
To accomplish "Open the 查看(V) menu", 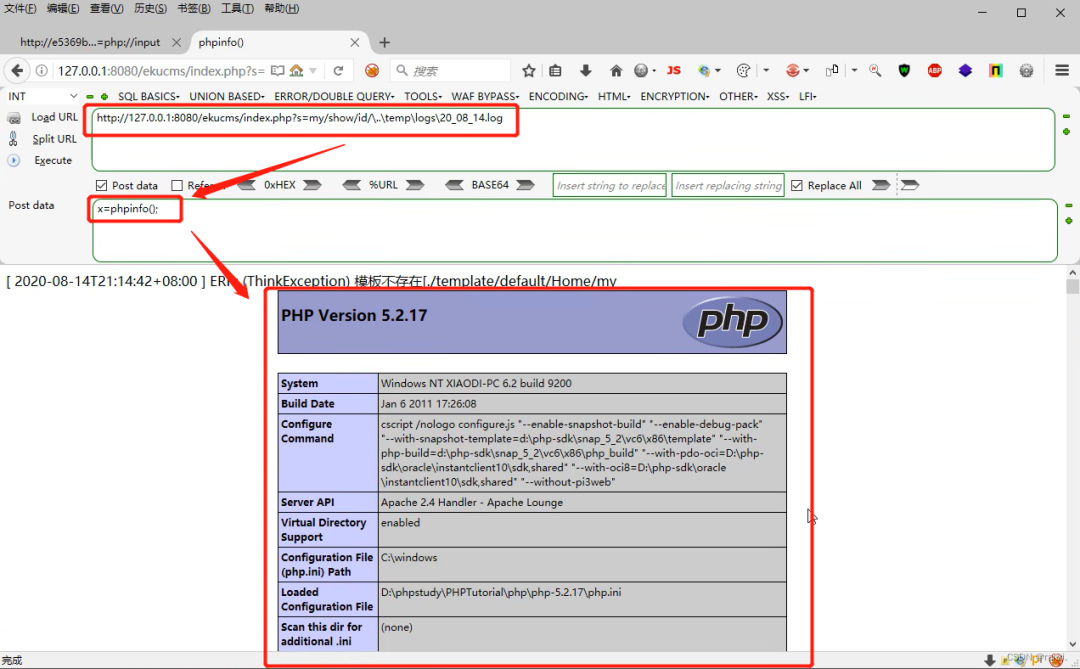I will pos(106,9).
